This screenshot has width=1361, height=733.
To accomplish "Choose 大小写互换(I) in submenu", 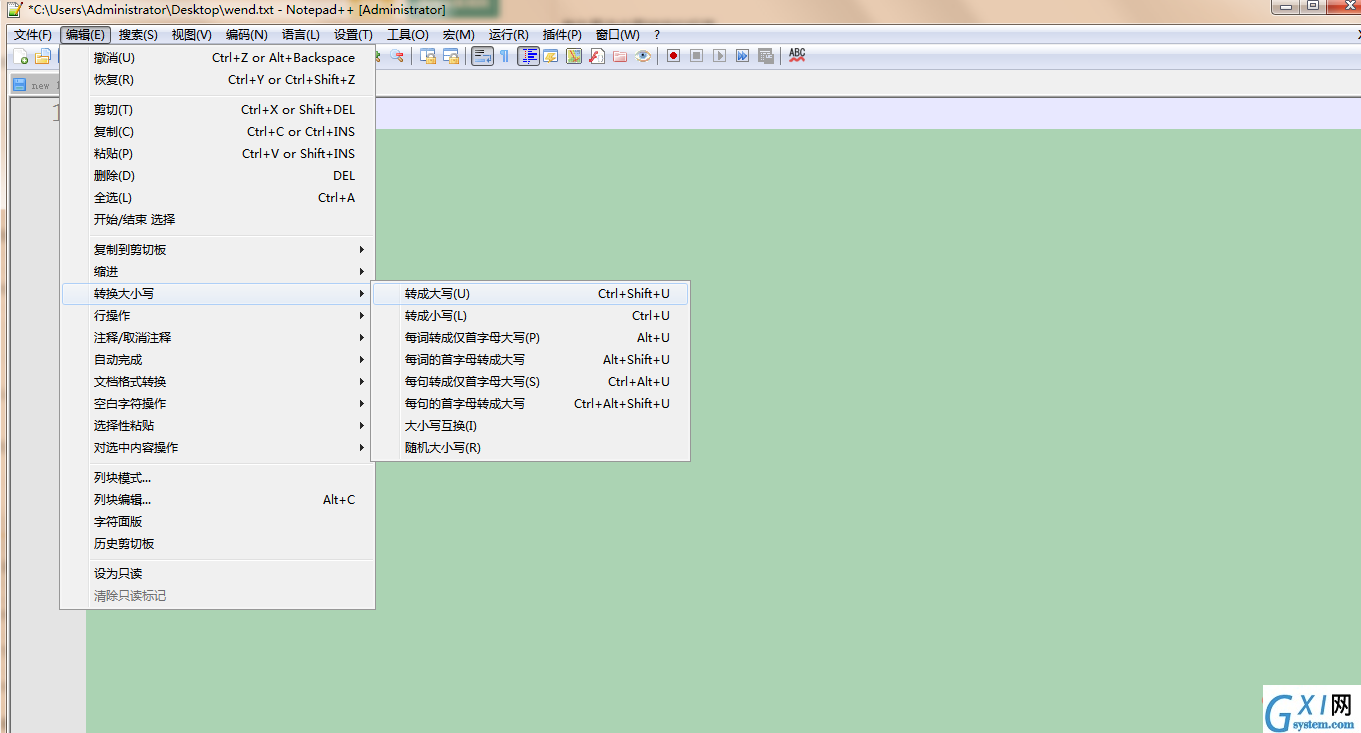I will tap(530, 426).
